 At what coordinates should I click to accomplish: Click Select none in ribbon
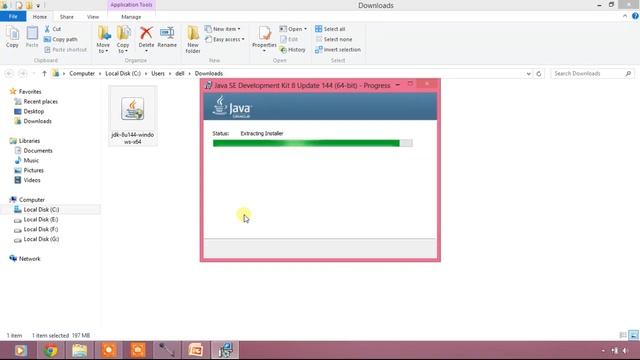point(333,39)
